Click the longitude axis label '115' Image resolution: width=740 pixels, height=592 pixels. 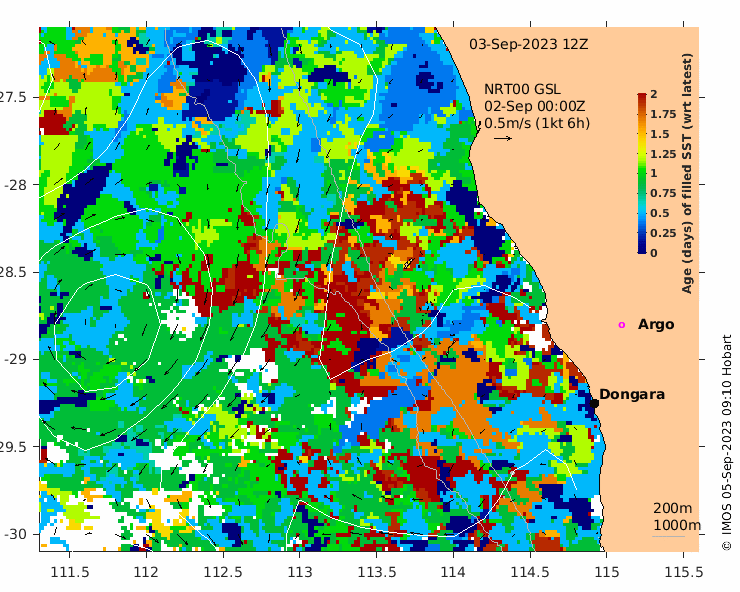click(x=607, y=572)
